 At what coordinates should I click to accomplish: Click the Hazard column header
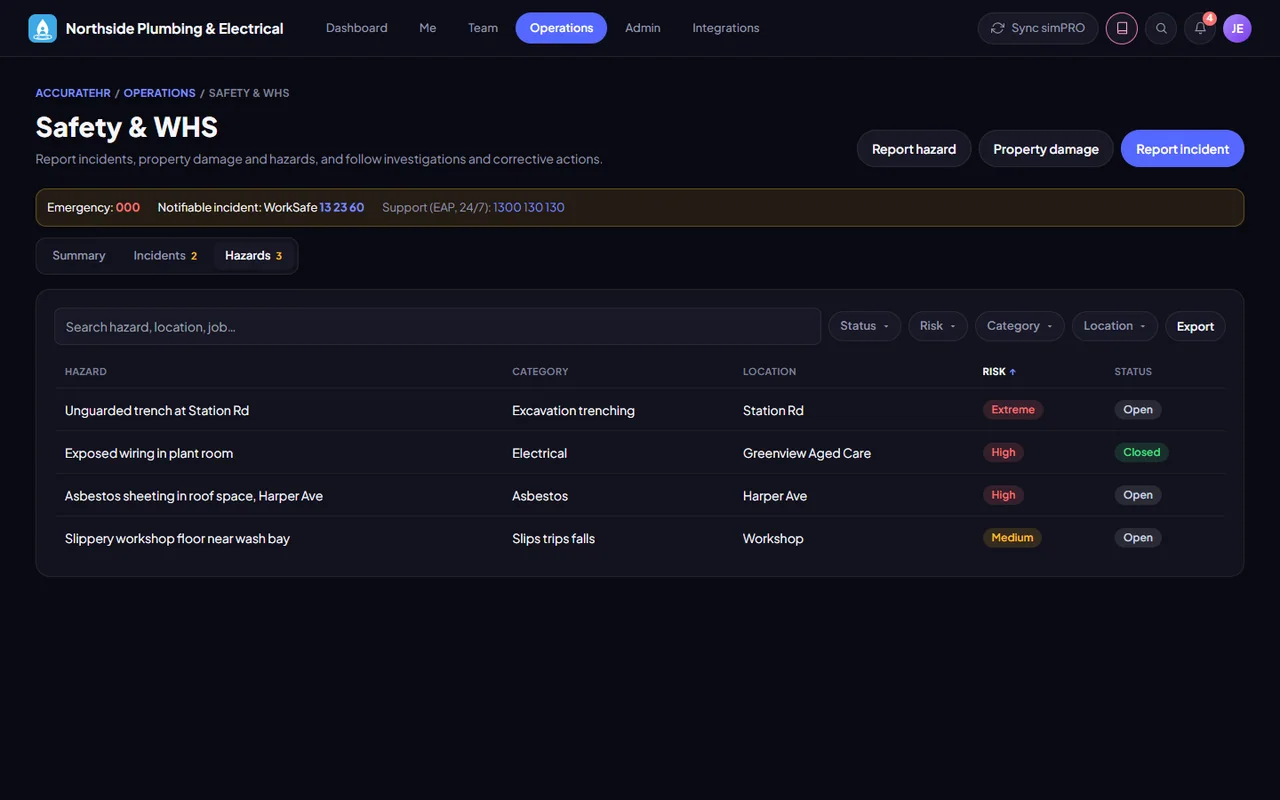coord(86,372)
